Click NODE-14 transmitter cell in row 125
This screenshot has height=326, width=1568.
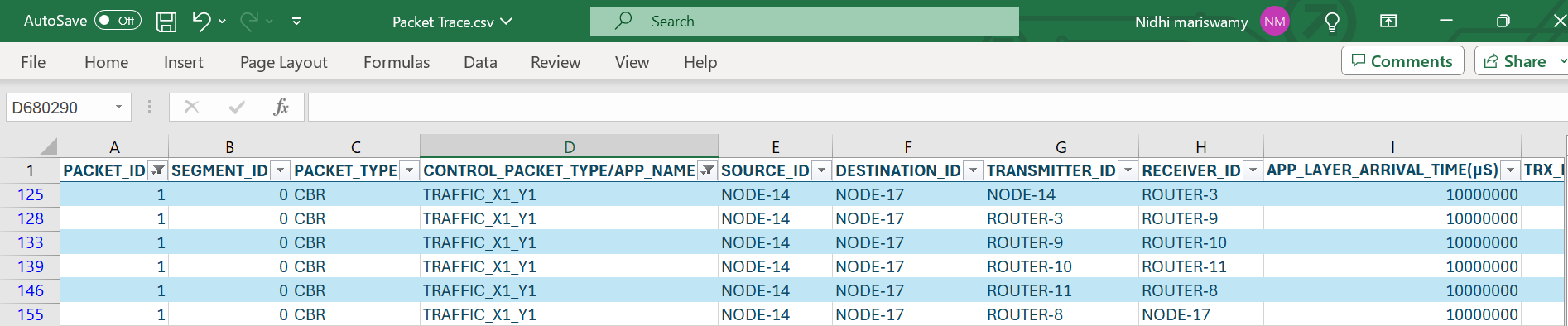[x=1061, y=194]
